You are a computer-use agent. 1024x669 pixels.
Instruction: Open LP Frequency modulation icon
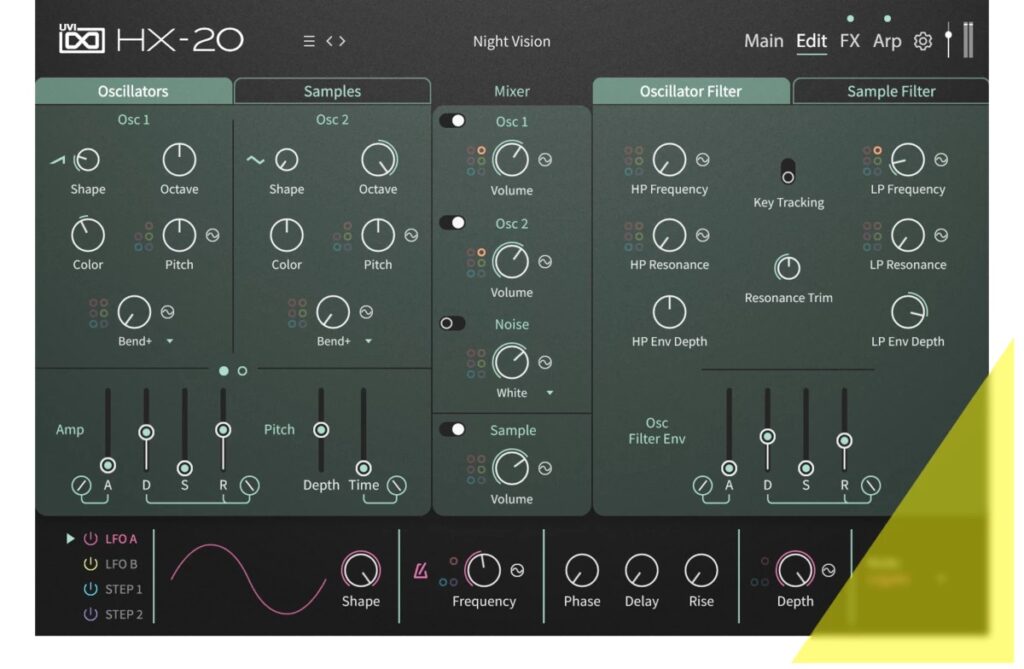[941, 160]
